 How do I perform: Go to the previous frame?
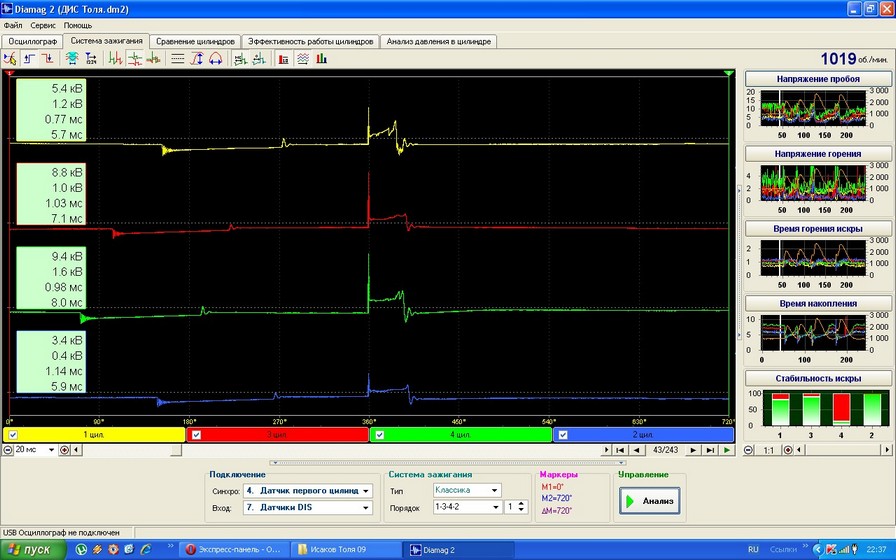pos(635,450)
